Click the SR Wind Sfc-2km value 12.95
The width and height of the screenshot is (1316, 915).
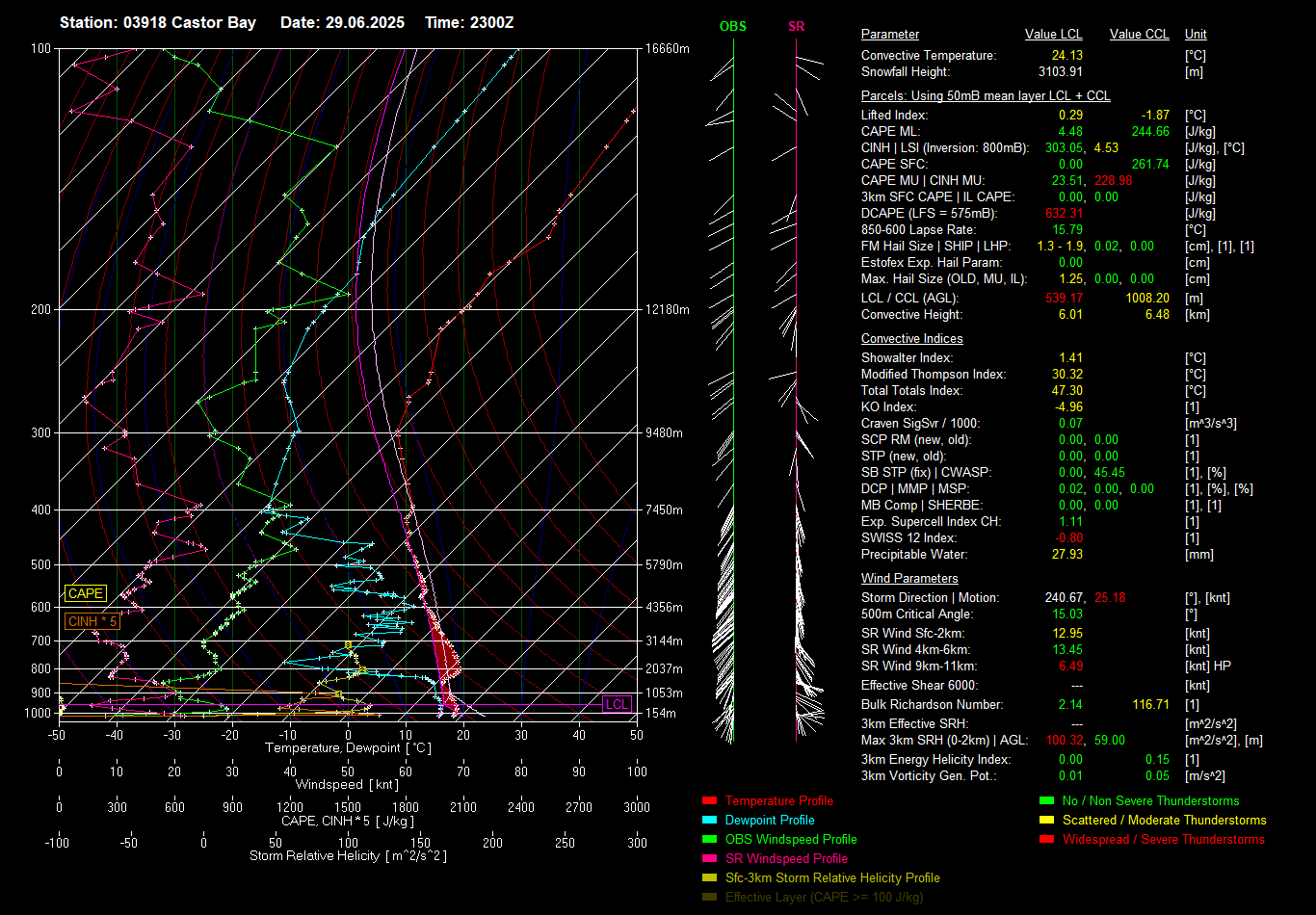pos(1067,633)
